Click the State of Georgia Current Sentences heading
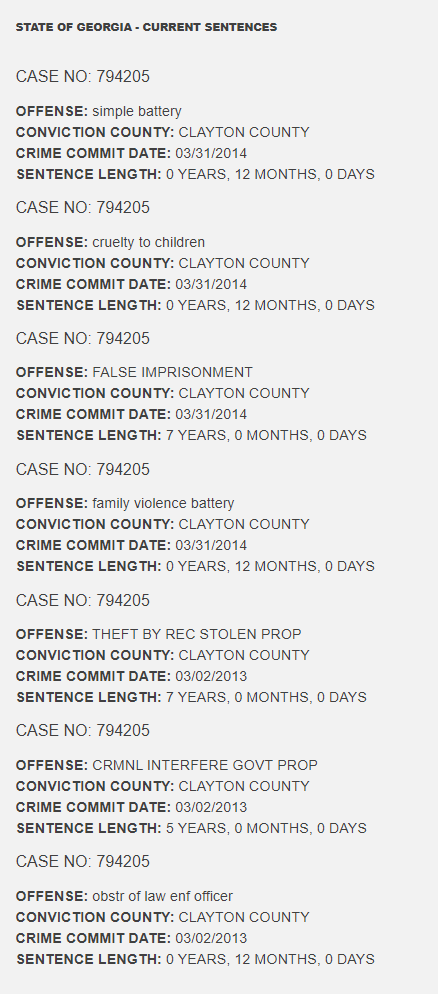The width and height of the screenshot is (438, 994). (x=146, y=27)
